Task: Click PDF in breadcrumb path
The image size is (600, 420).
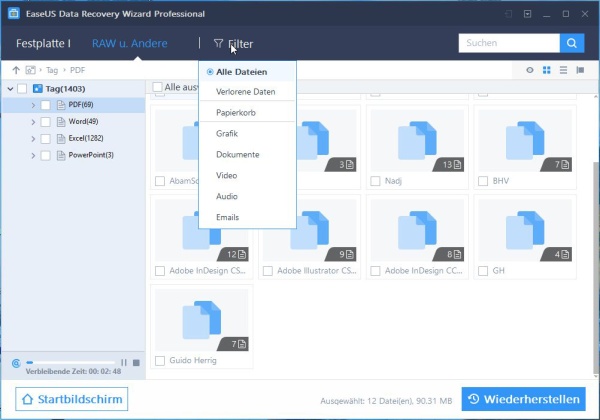Action: pyautogui.click(x=77, y=70)
